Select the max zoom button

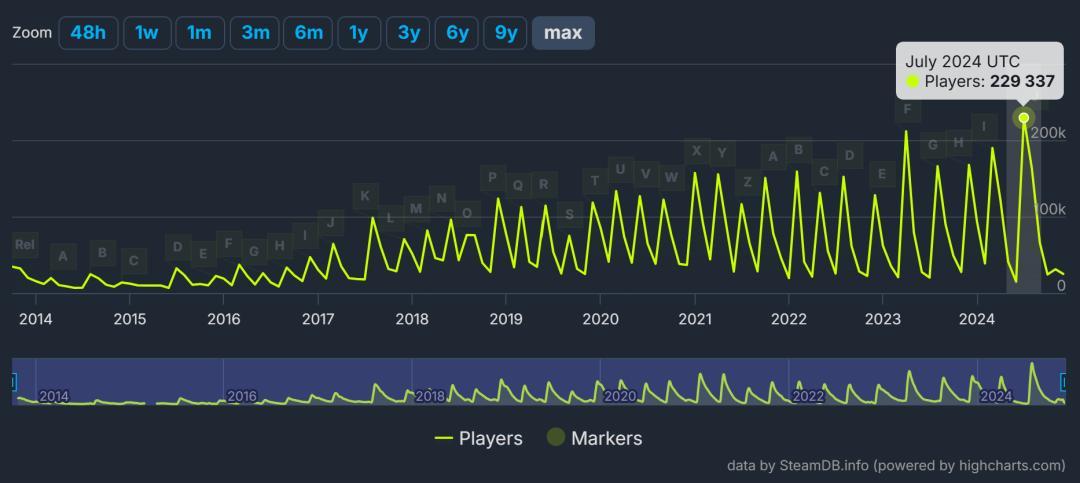[x=563, y=32]
